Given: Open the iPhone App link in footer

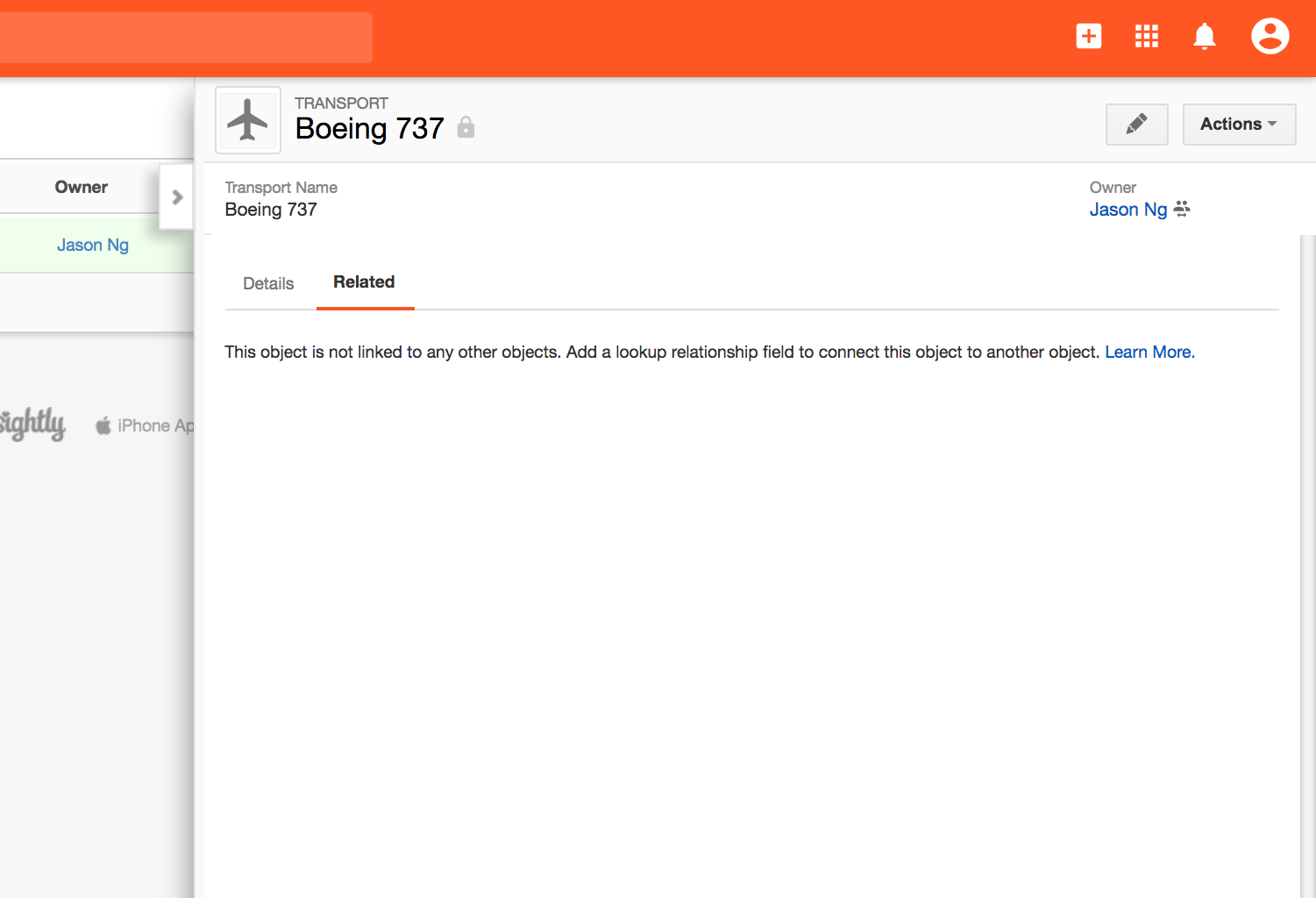Looking at the screenshot, I should click(x=145, y=425).
